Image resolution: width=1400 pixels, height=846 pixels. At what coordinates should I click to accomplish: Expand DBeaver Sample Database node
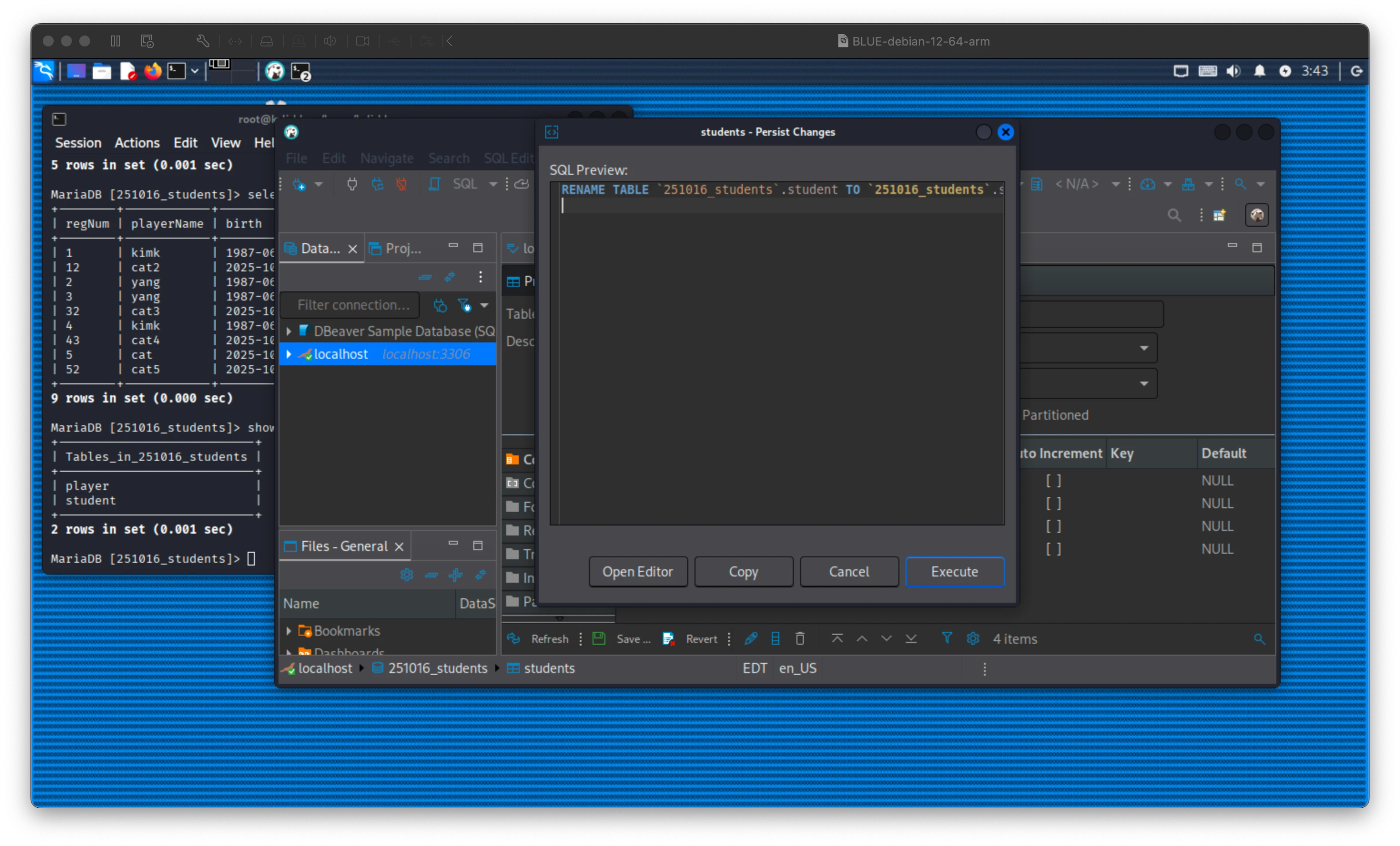(x=289, y=331)
